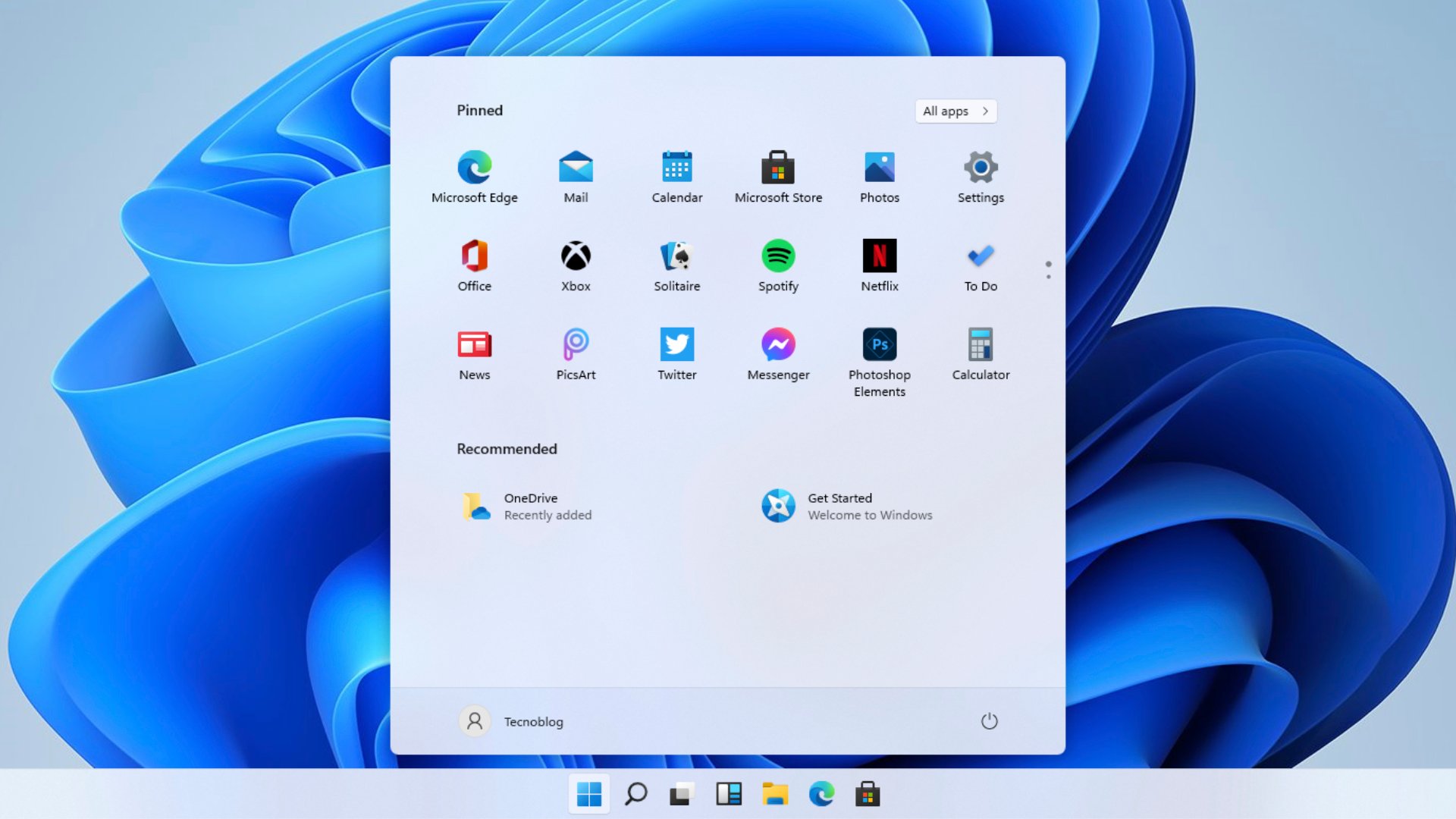This screenshot has height=819, width=1456.
Task: Click power button to shut down
Action: click(x=988, y=721)
